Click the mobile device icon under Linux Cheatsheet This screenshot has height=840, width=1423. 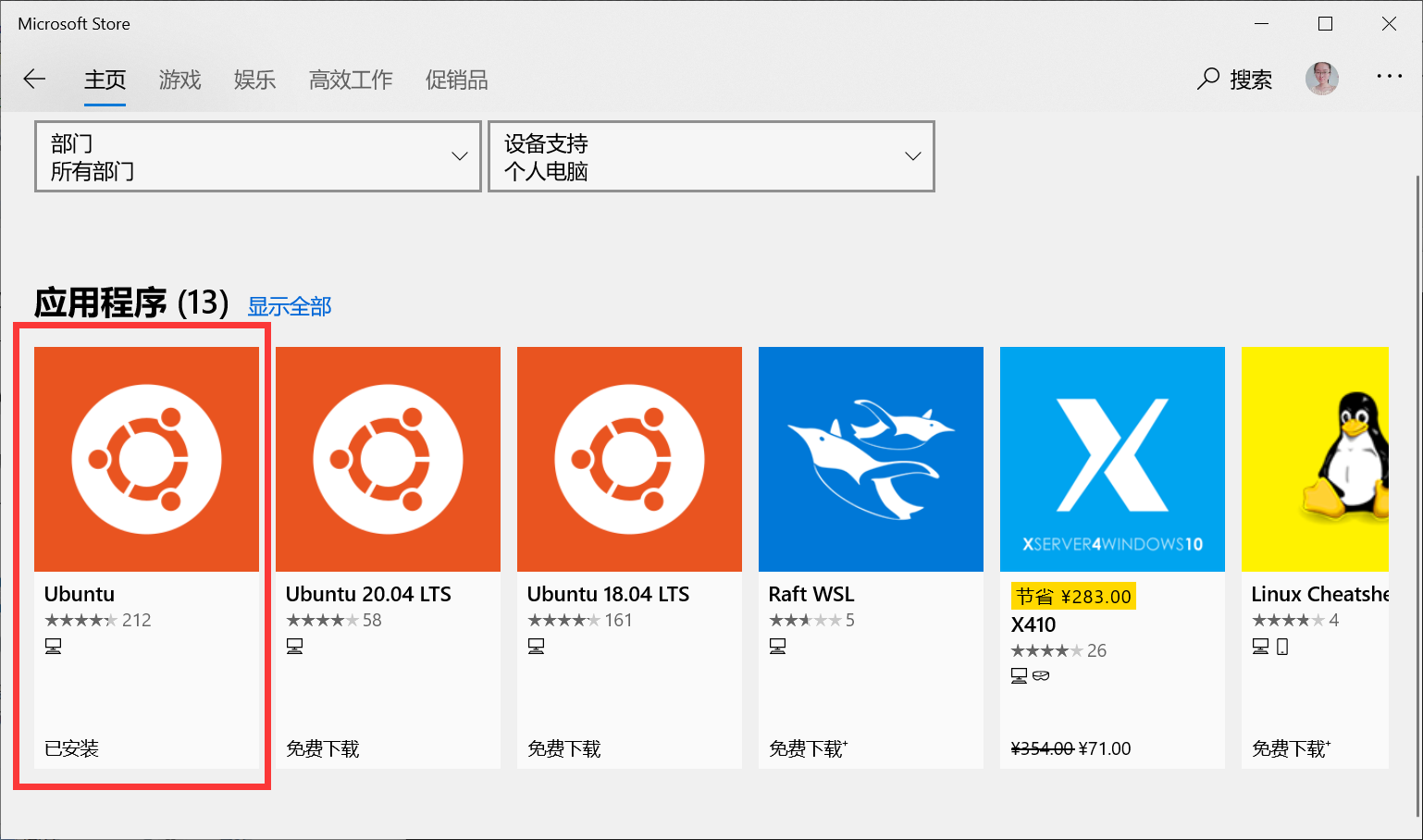(x=1282, y=647)
